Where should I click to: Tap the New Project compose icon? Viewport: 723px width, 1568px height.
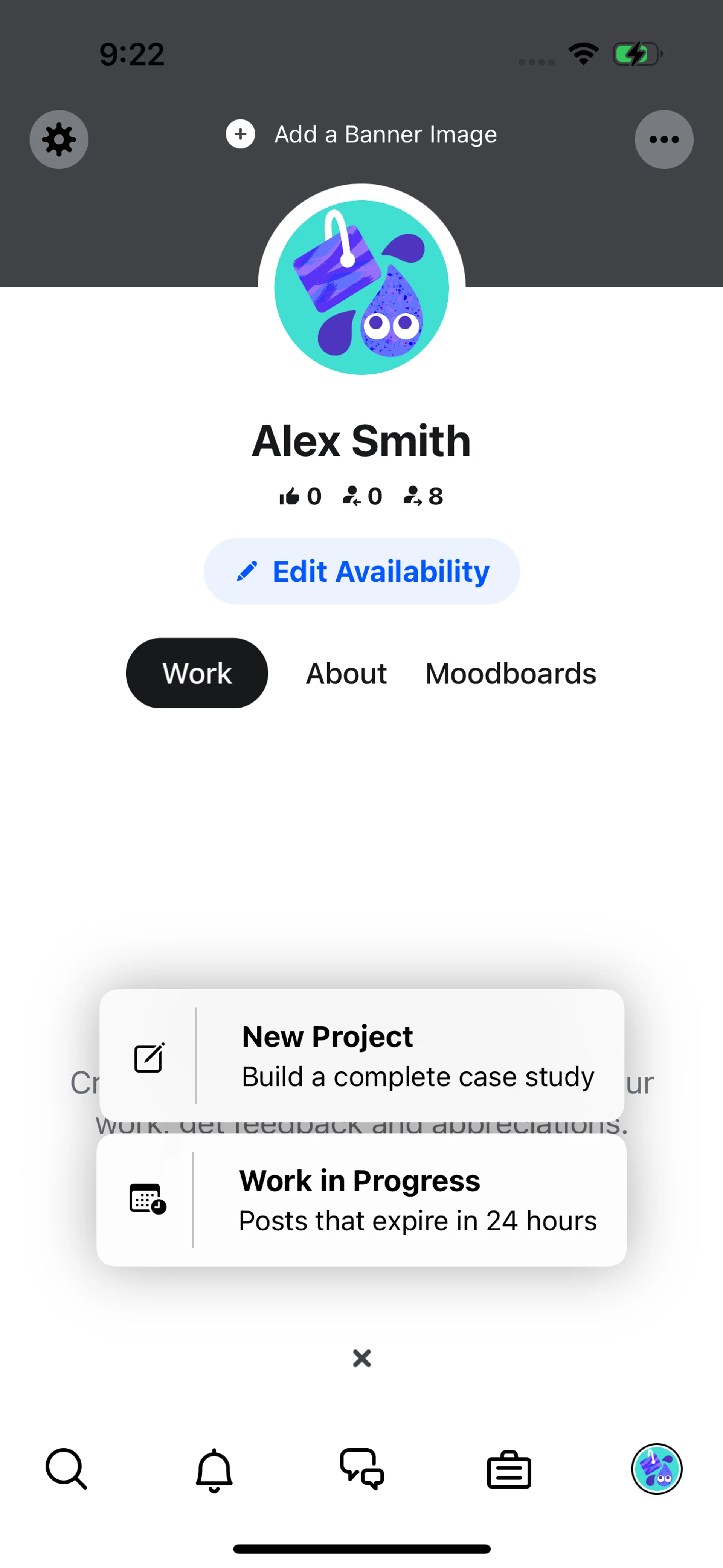tap(149, 1058)
